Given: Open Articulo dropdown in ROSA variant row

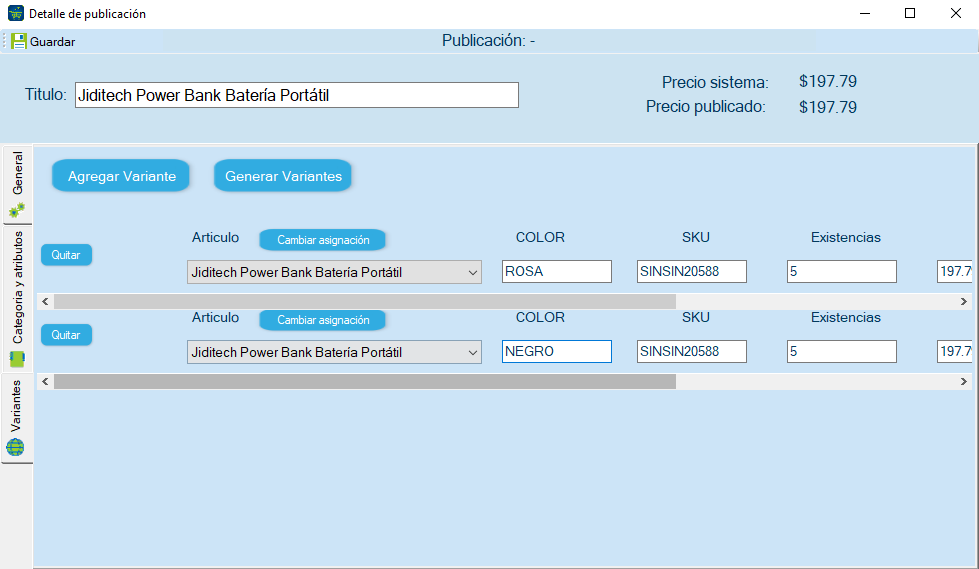Looking at the screenshot, I should point(334,272).
